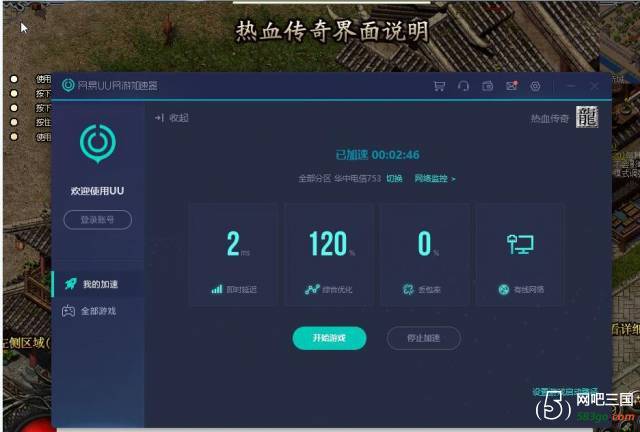This screenshot has height=432, width=640.
Task: Click the 全部分区 华中电信753 server text
Action: click(340, 178)
